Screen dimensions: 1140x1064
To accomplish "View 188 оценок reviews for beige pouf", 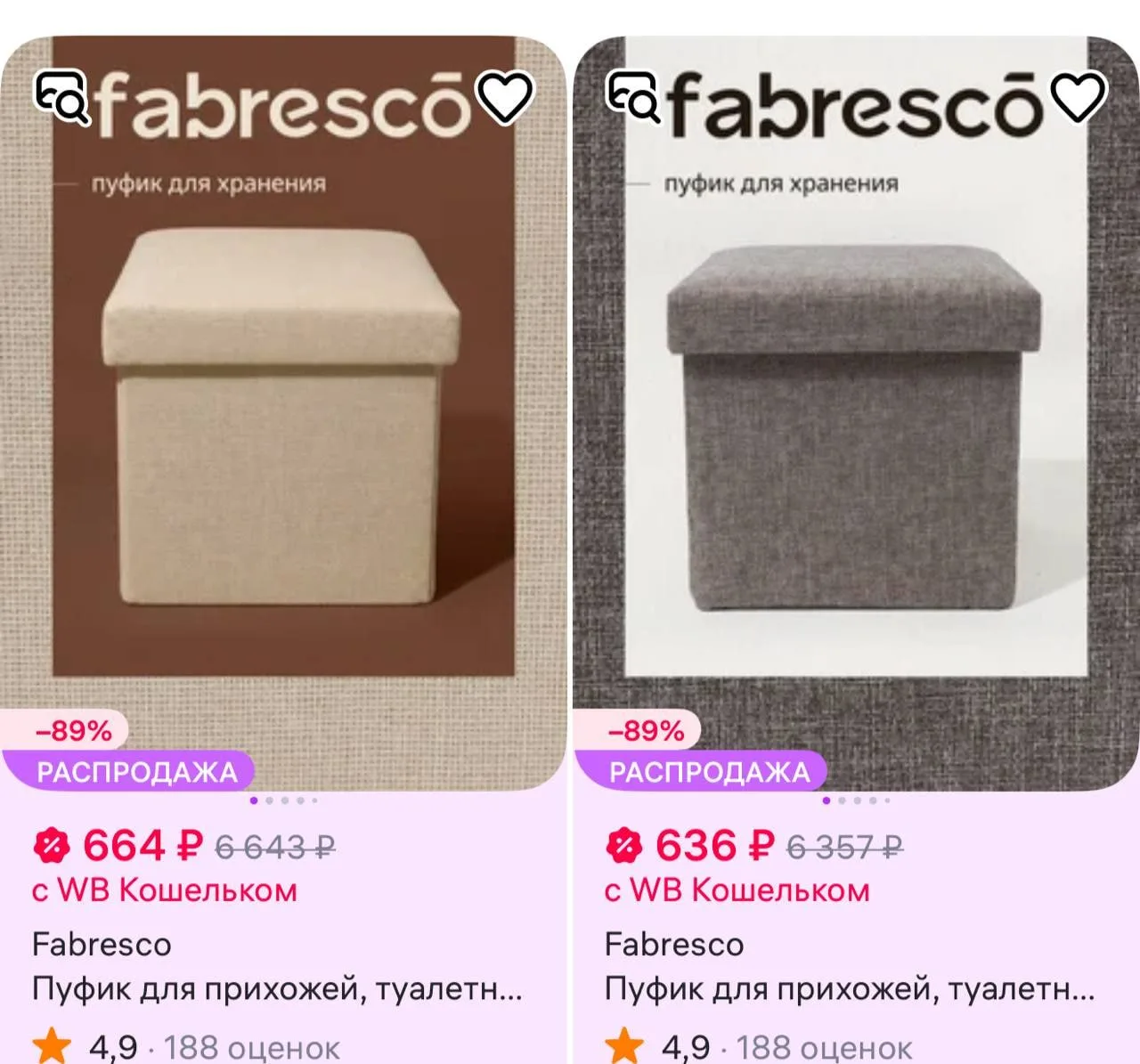I will pos(251,1048).
